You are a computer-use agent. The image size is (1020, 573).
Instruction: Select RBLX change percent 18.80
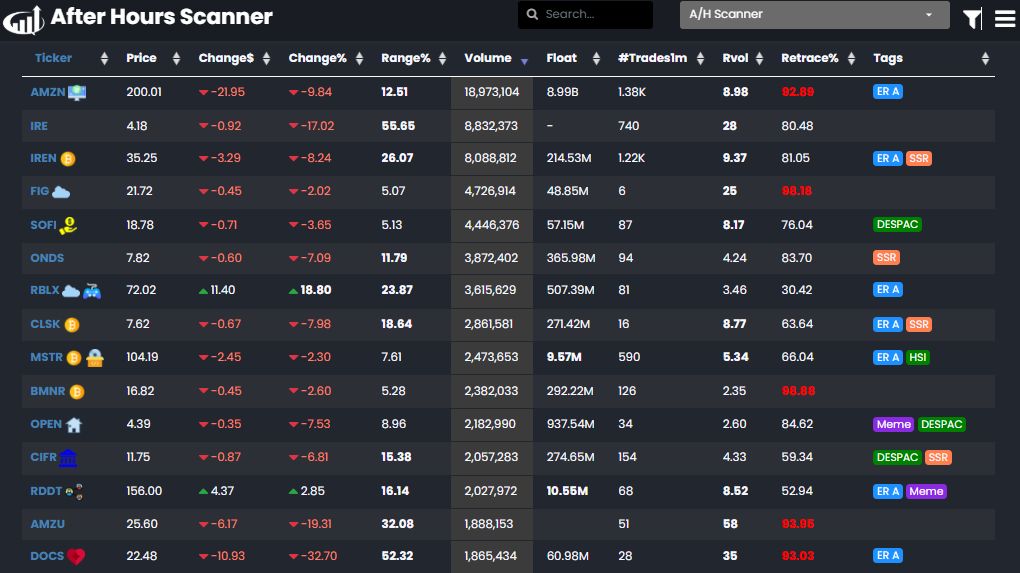tap(315, 290)
